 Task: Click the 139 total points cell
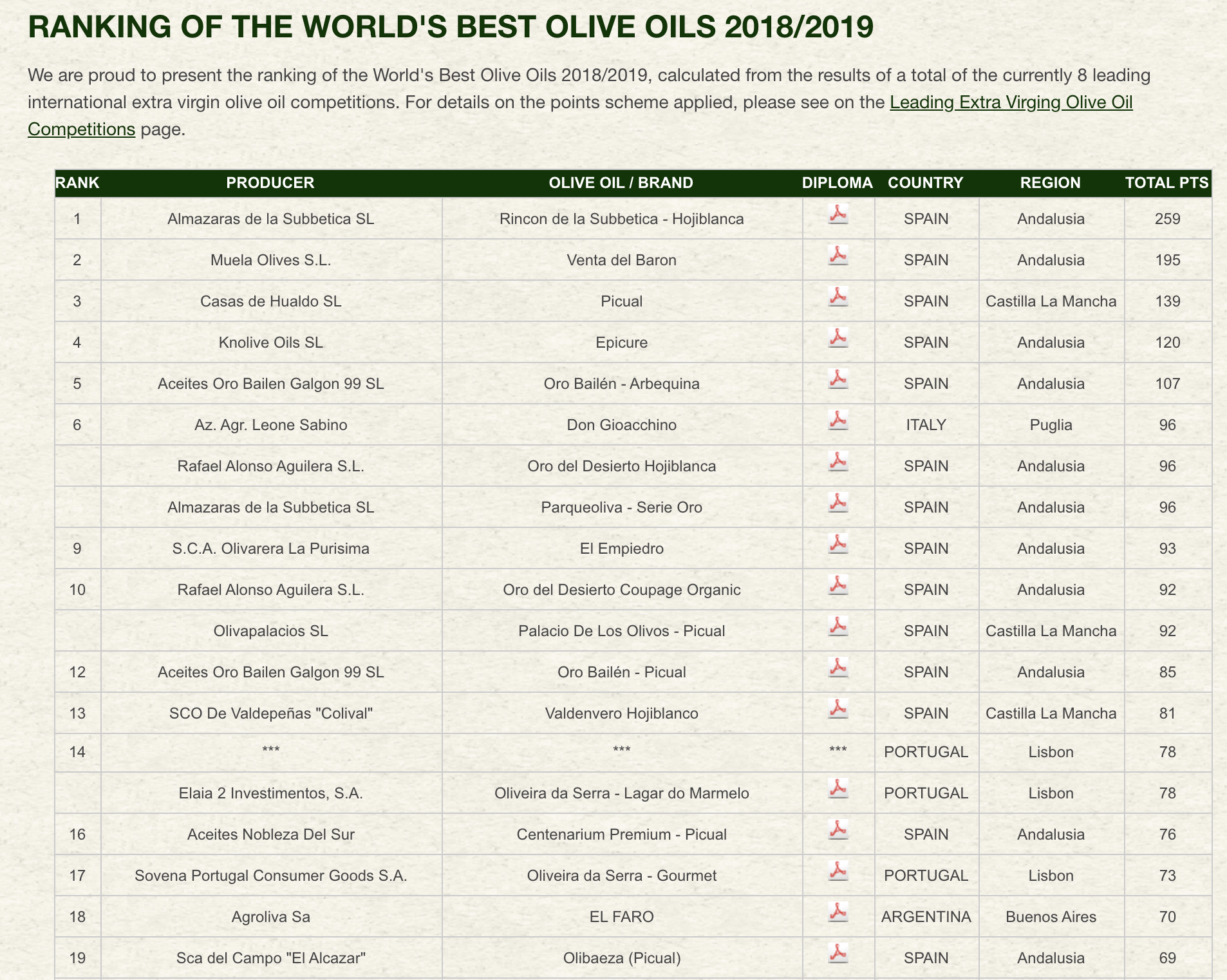click(1168, 301)
